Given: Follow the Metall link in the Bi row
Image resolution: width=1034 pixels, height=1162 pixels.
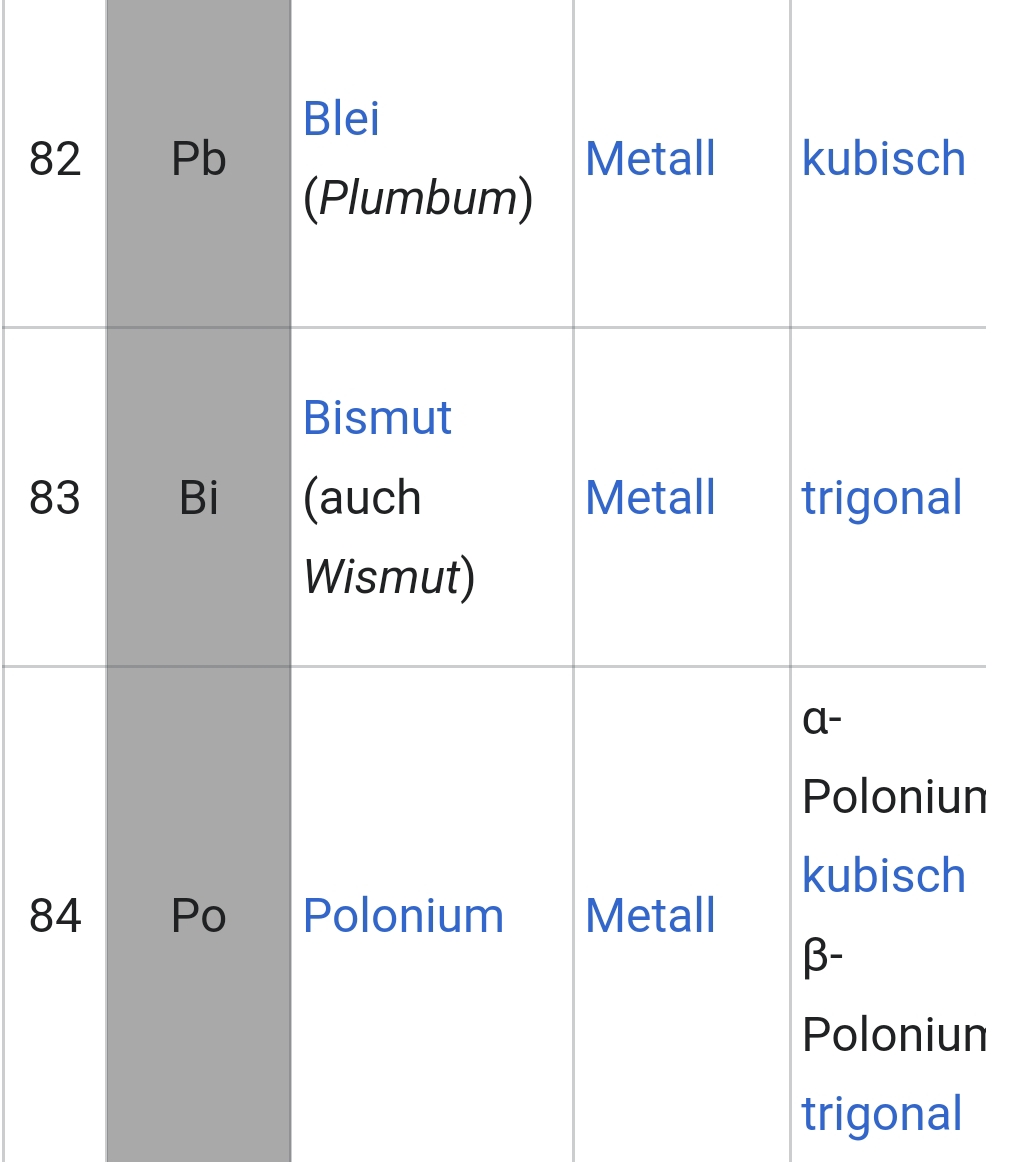Looking at the screenshot, I should coord(650,497).
